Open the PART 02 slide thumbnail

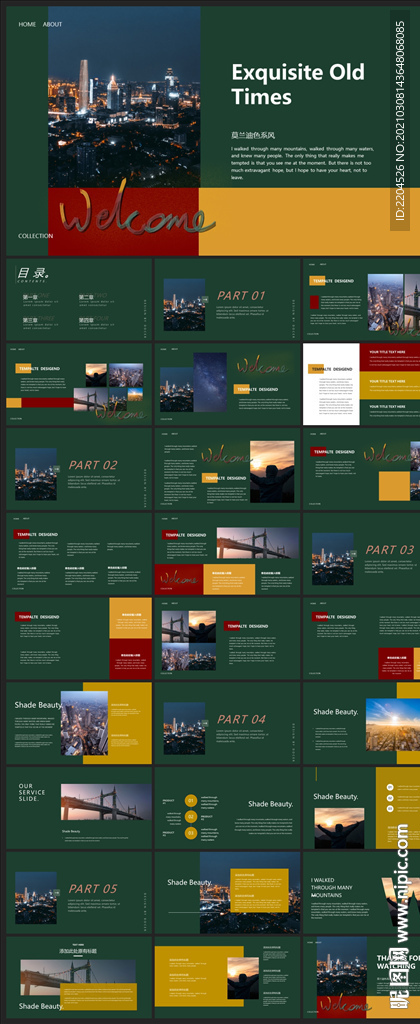click(79, 468)
